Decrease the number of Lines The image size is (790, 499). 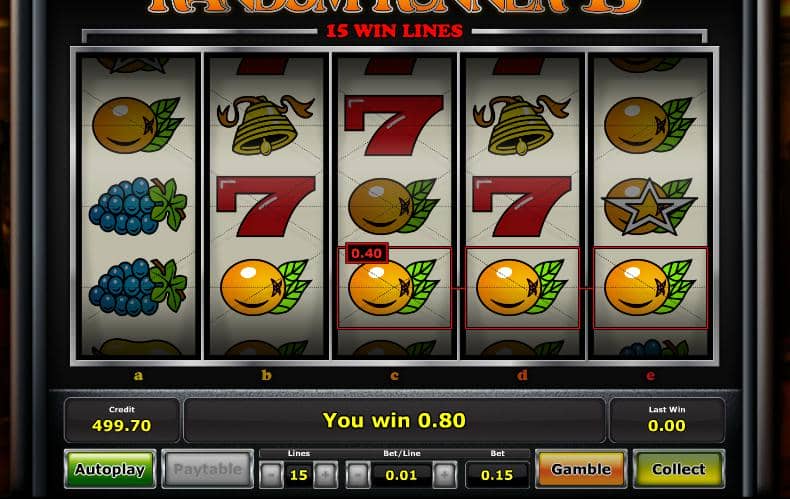[x=272, y=475]
